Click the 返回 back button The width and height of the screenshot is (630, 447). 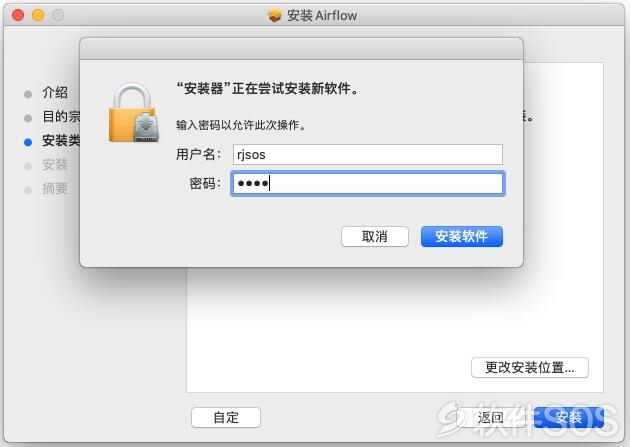point(491,417)
